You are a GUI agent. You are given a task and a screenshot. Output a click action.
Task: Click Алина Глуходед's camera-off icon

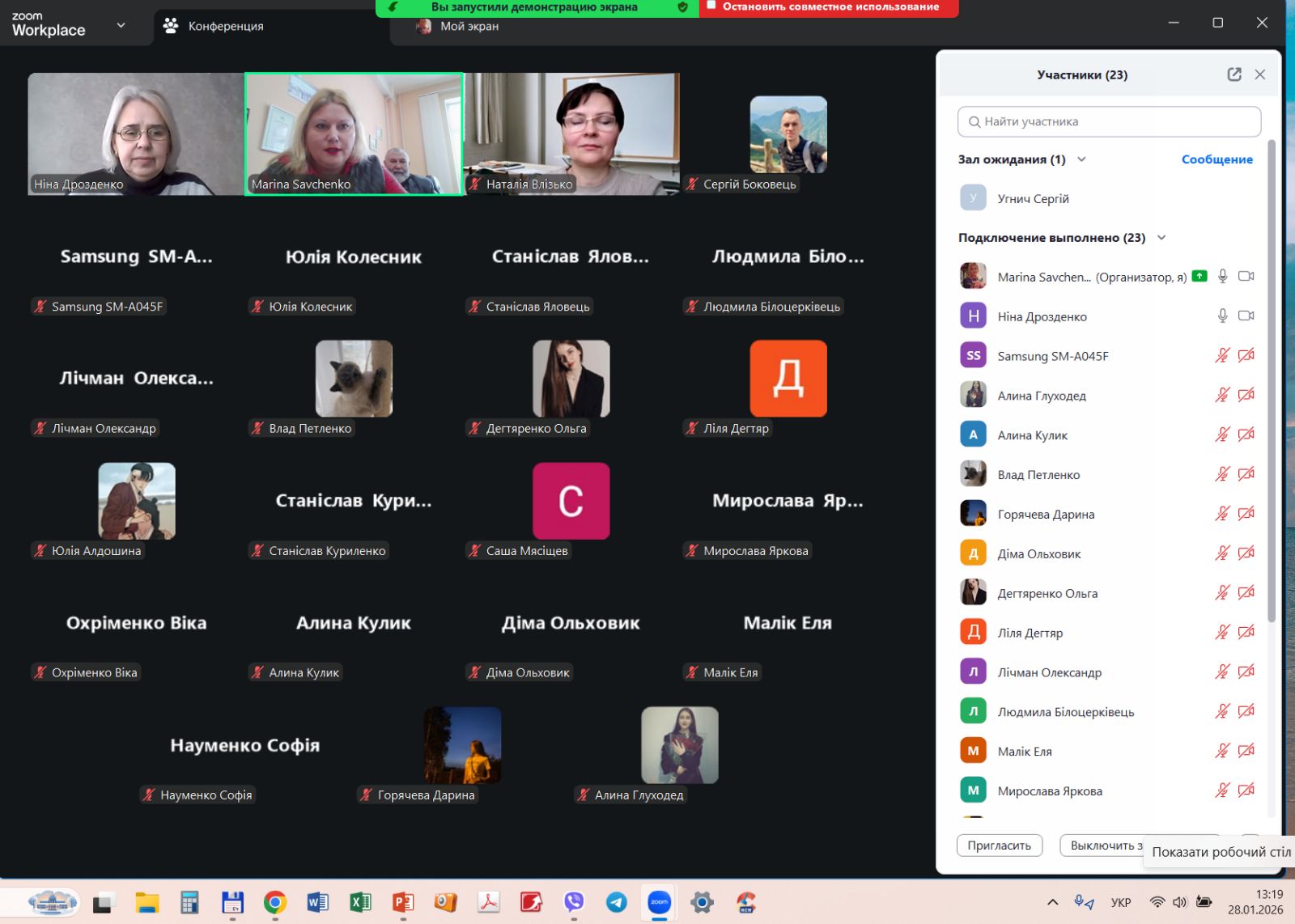[1246, 395]
